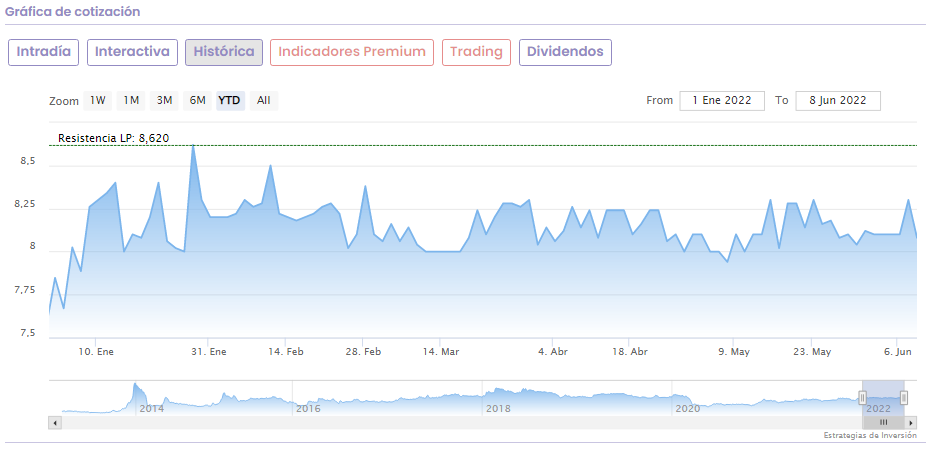Set zoom range to 1W

point(97,101)
